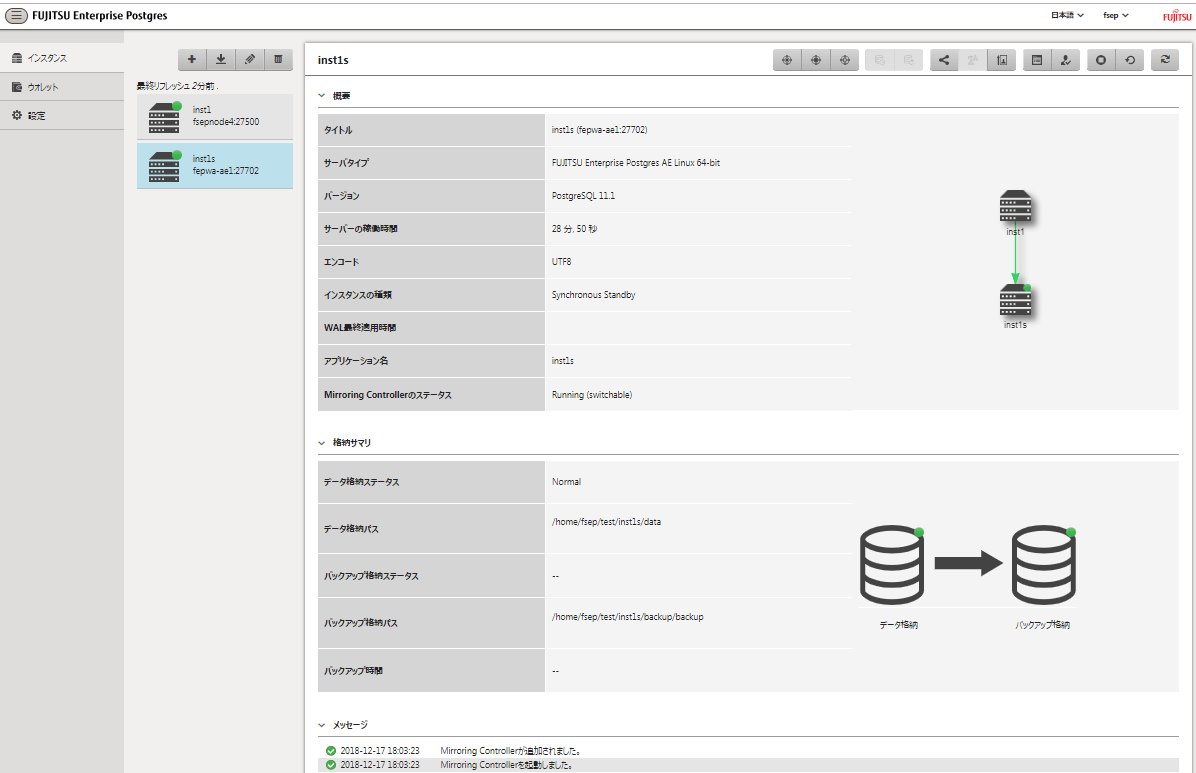
Task: Click the greyed database restore arrow icon
Action: [908, 60]
